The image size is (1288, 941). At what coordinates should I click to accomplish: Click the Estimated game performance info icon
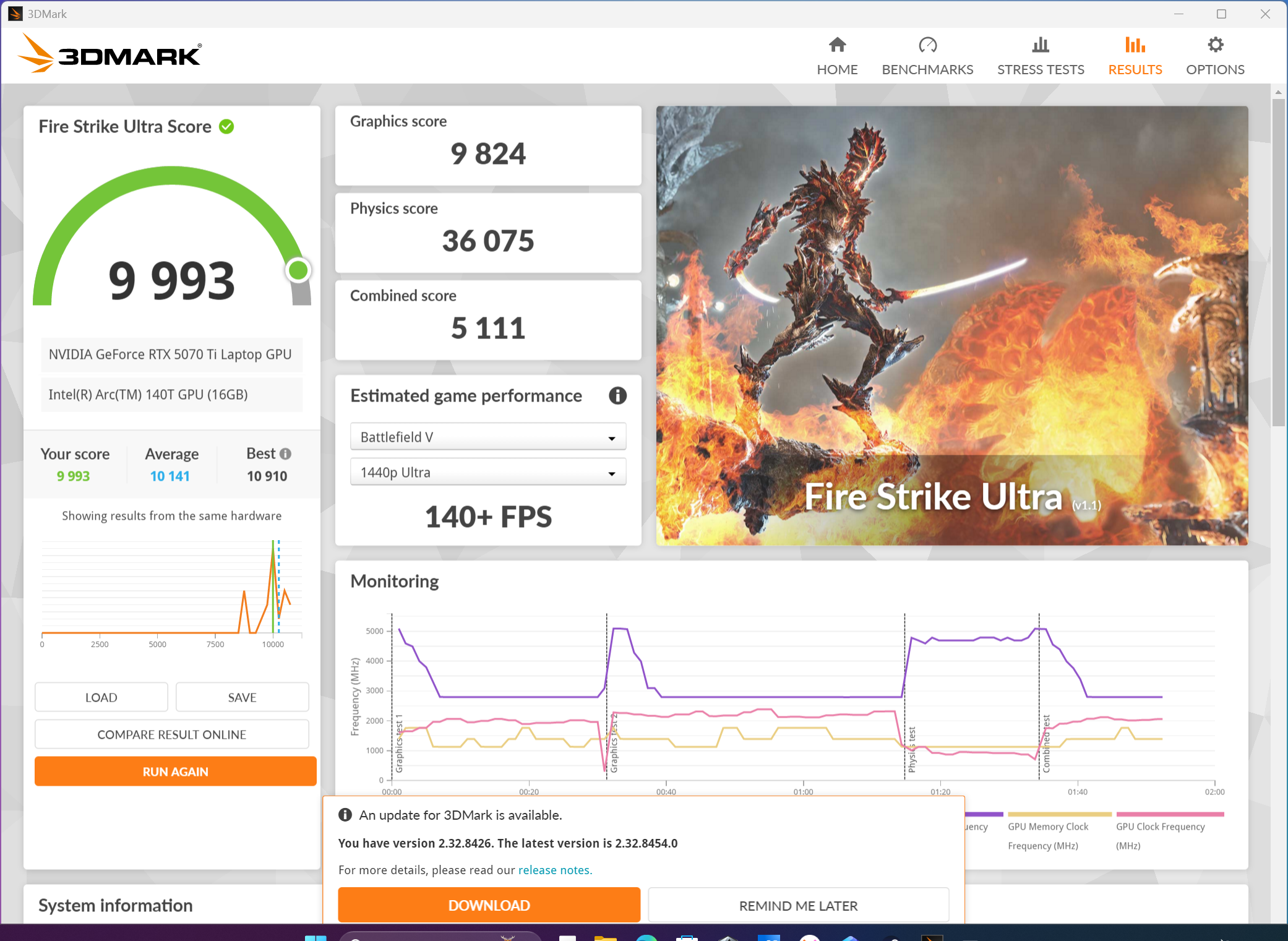(x=617, y=396)
